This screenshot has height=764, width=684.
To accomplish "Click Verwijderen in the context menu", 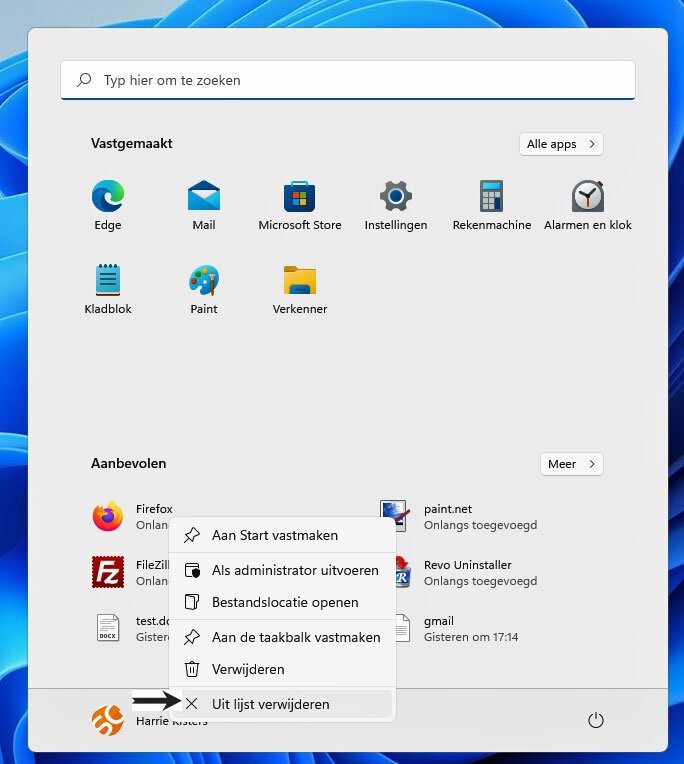I will tap(248, 669).
